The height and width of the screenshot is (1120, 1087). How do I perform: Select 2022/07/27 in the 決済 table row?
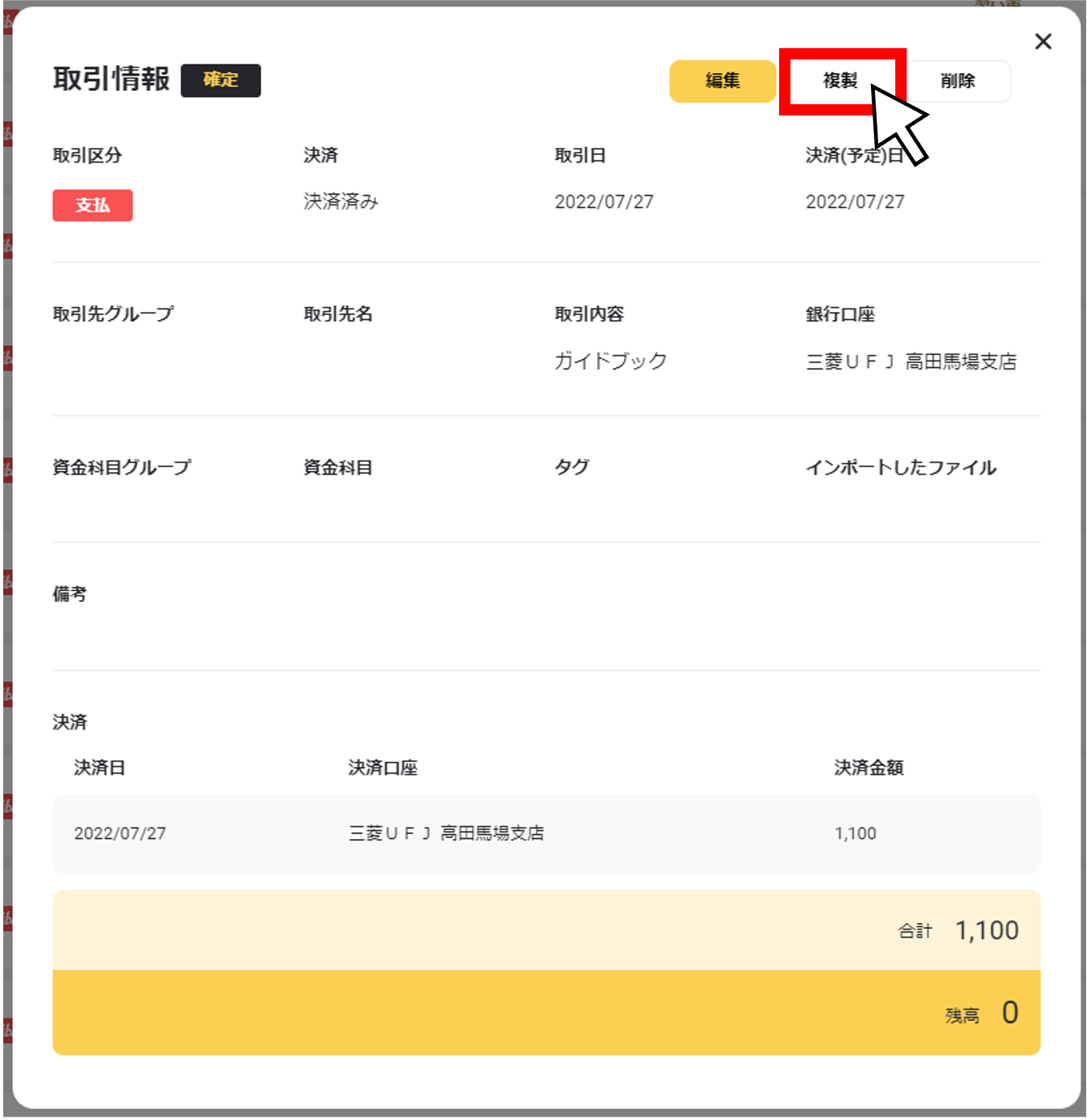(x=120, y=833)
